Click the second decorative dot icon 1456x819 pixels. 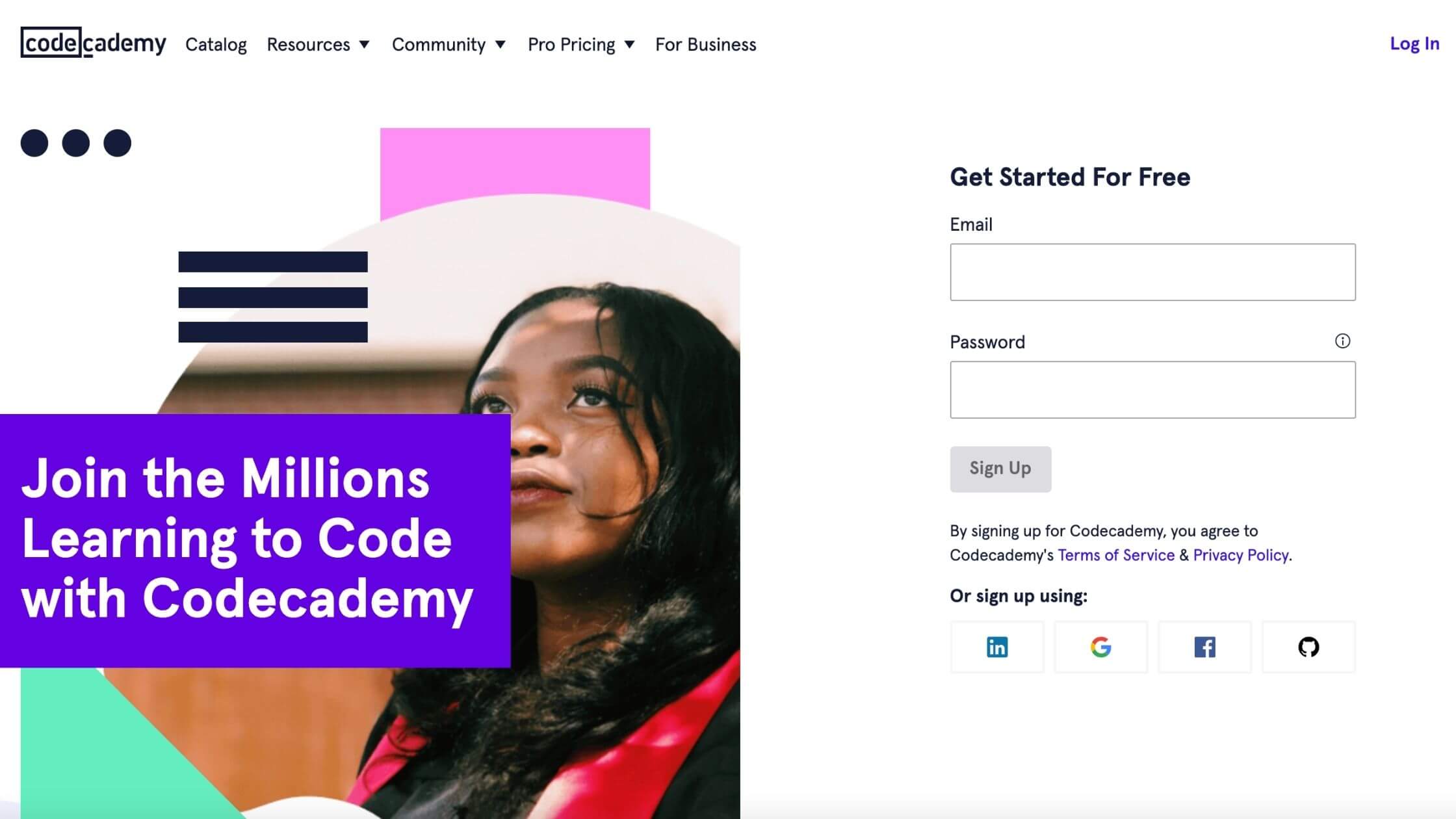[76, 143]
